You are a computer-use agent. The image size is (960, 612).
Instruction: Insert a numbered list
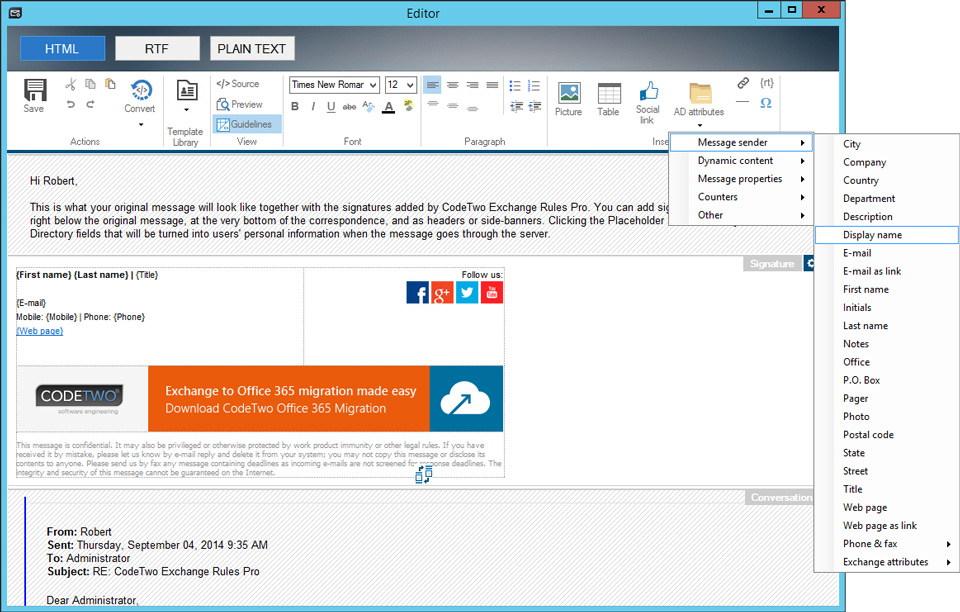click(534, 86)
